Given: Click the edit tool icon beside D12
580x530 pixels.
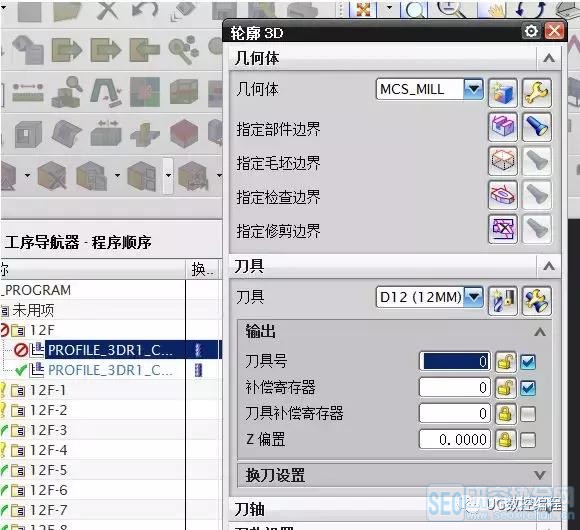Looking at the screenshot, I should tap(537, 300).
